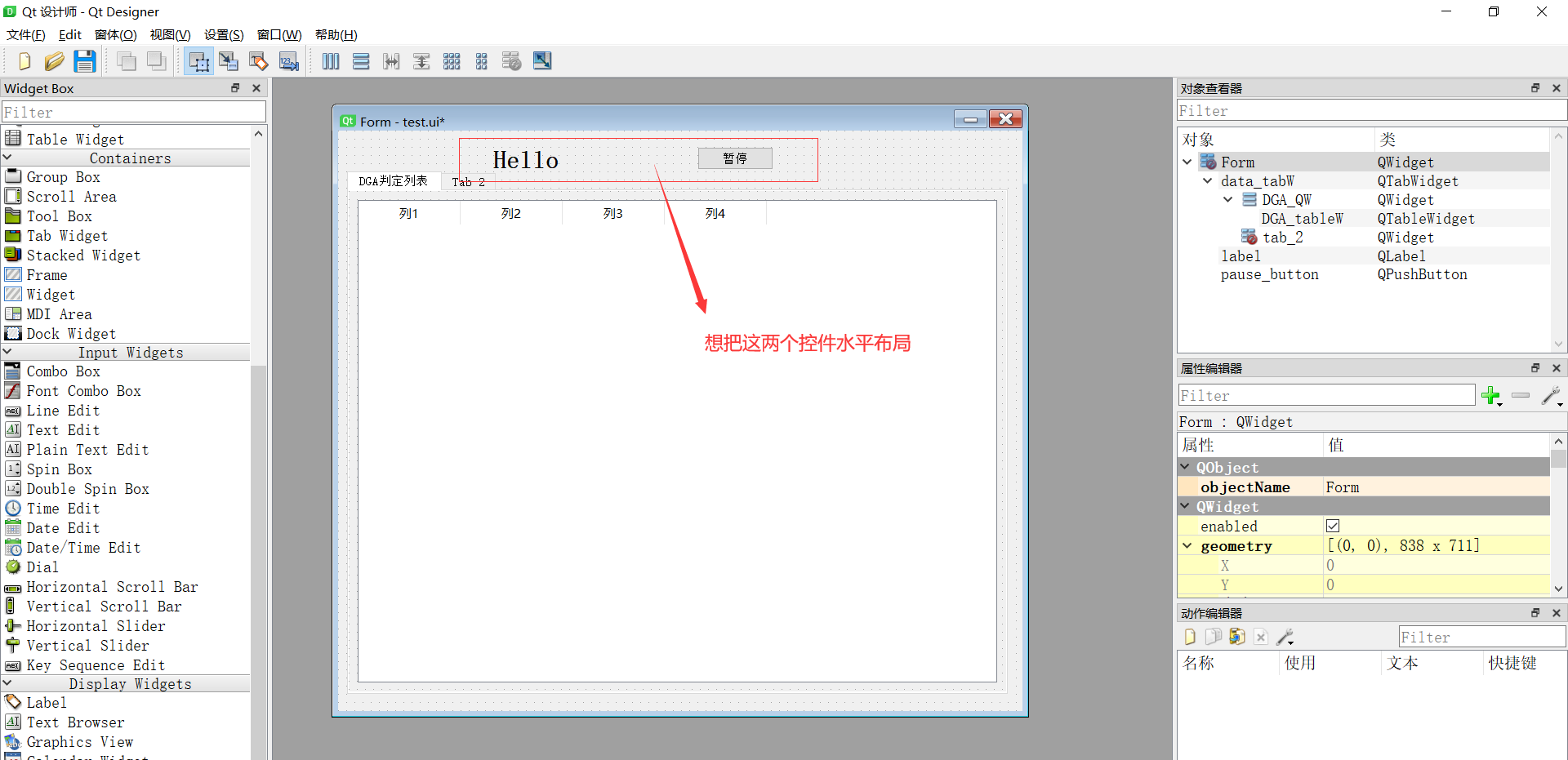This screenshot has height=760, width=1568.
Task: Switch to the Tab 2 tab on the form
Action: 467,181
